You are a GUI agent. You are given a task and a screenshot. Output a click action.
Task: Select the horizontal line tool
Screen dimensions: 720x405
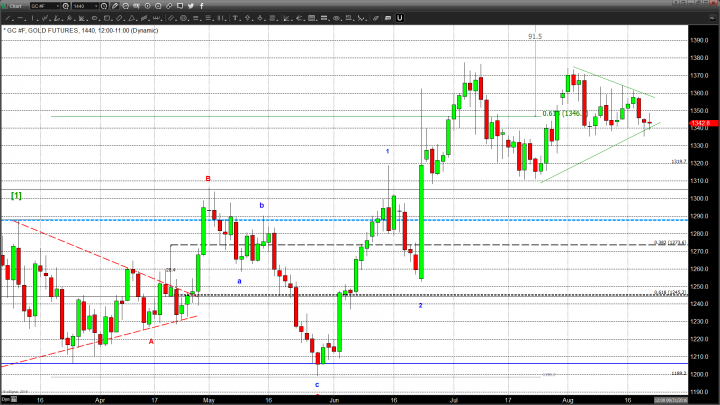click(20, 18)
